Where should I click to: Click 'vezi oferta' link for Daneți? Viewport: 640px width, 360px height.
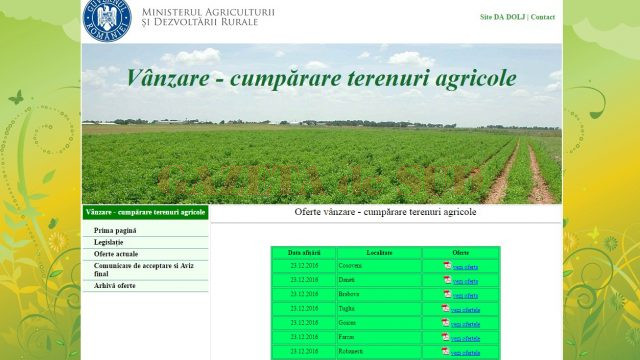(x=465, y=282)
